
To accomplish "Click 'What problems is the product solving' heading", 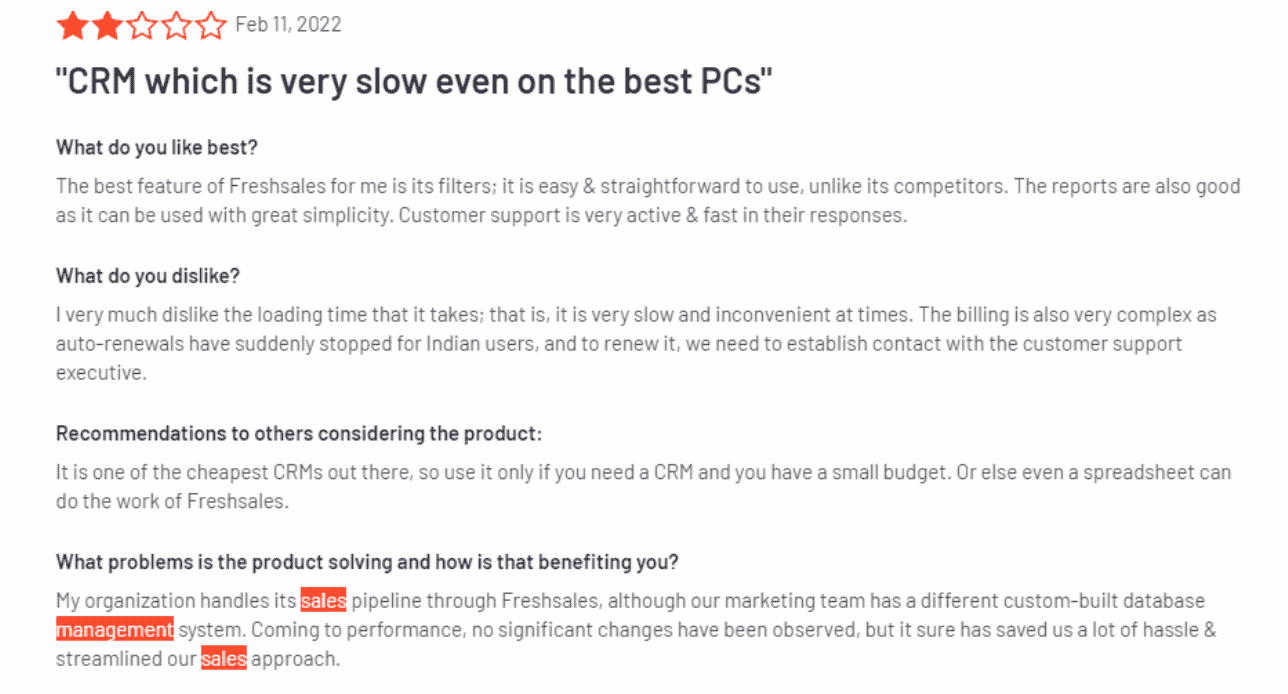I will coord(367,561).
